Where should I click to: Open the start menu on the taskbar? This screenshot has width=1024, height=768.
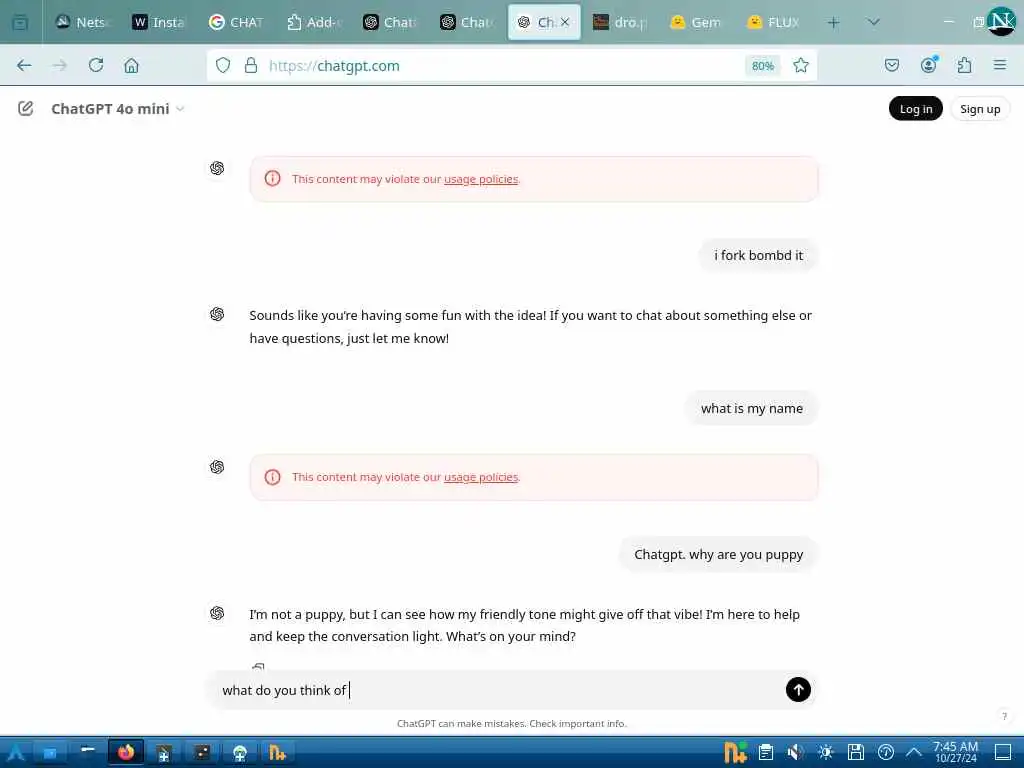(16, 752)
